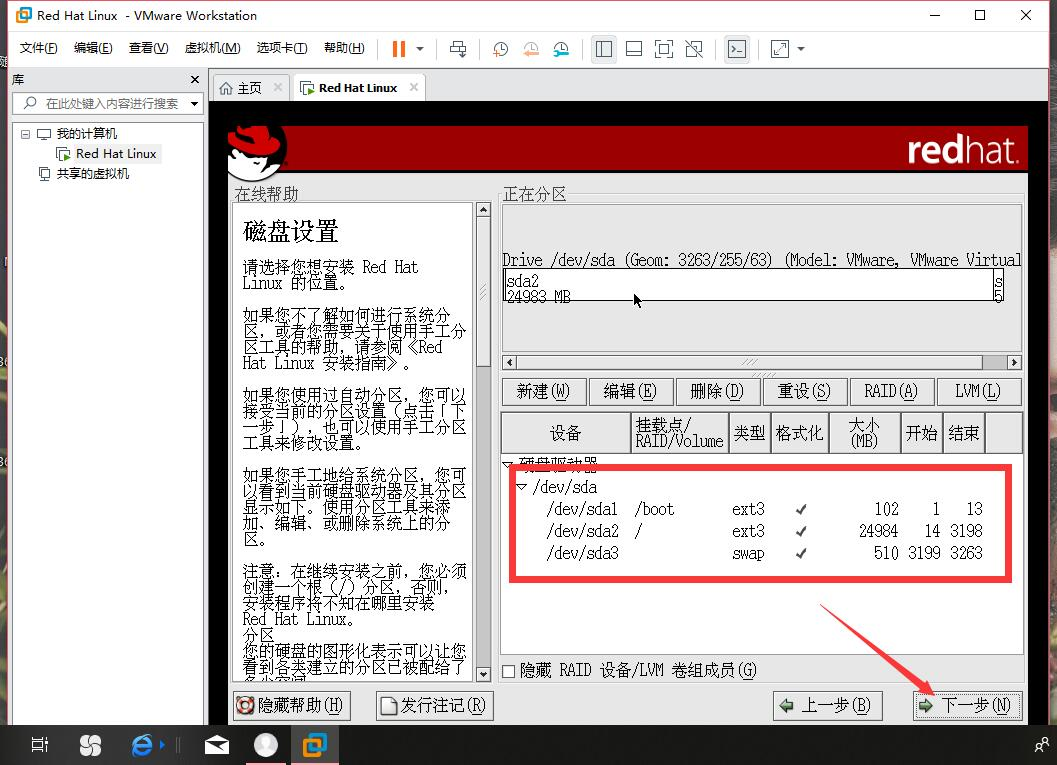
Task: Collapse the 硬盘驱动器 tree node
Action: 508,464
